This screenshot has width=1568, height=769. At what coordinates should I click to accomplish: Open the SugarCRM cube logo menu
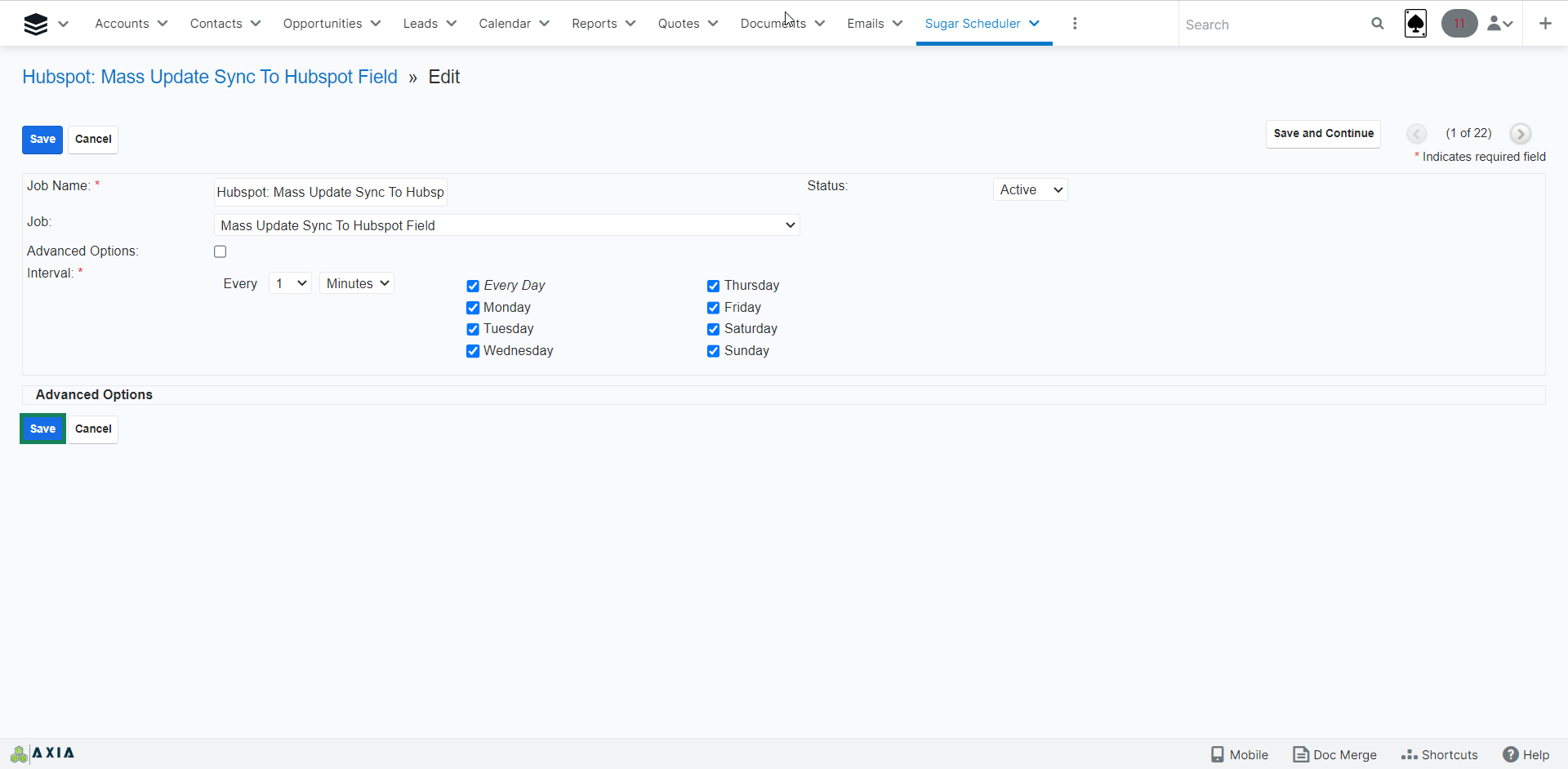pos(36,24)
